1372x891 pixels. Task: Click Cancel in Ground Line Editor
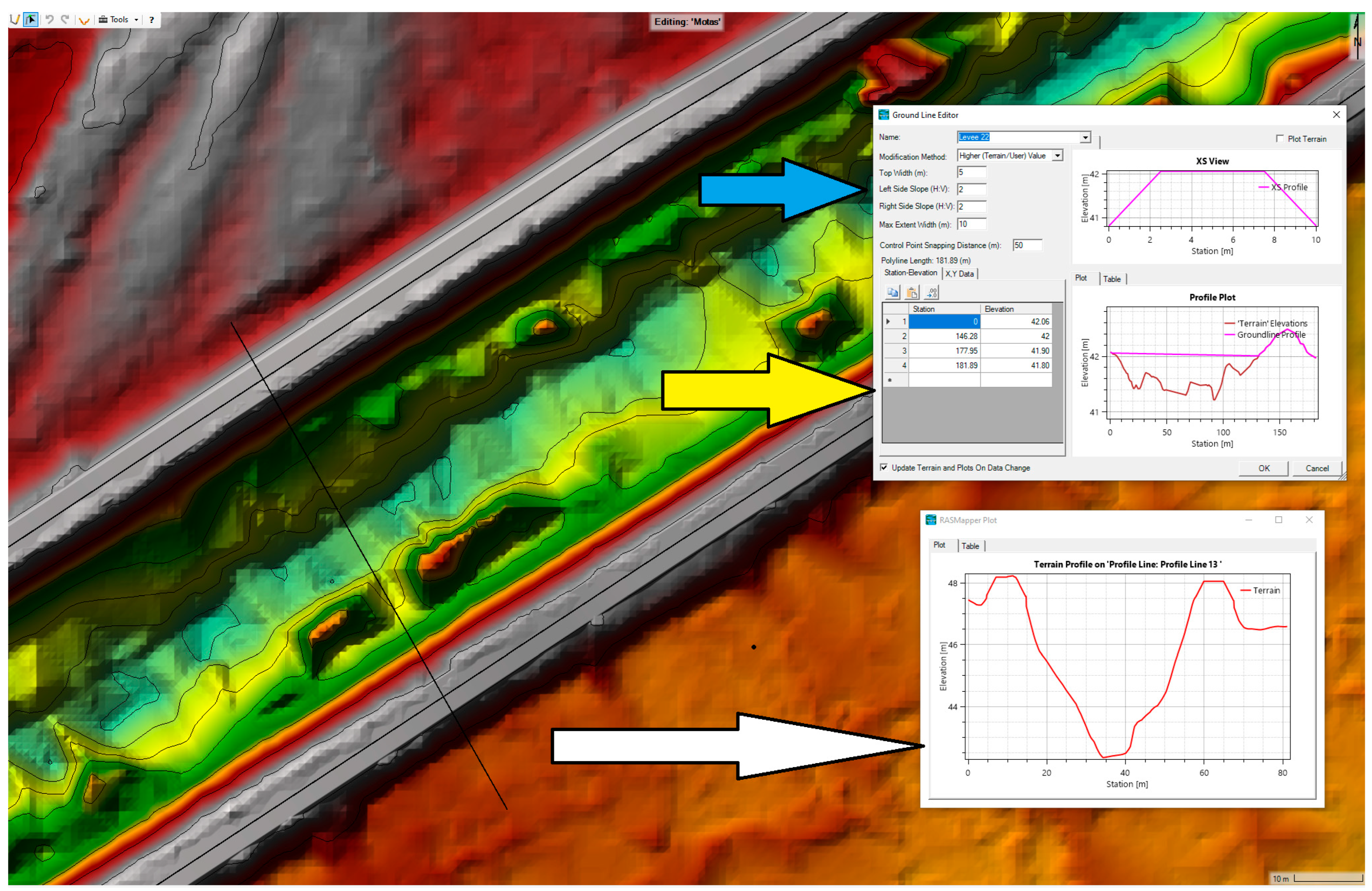click(x=1317, y=468)
